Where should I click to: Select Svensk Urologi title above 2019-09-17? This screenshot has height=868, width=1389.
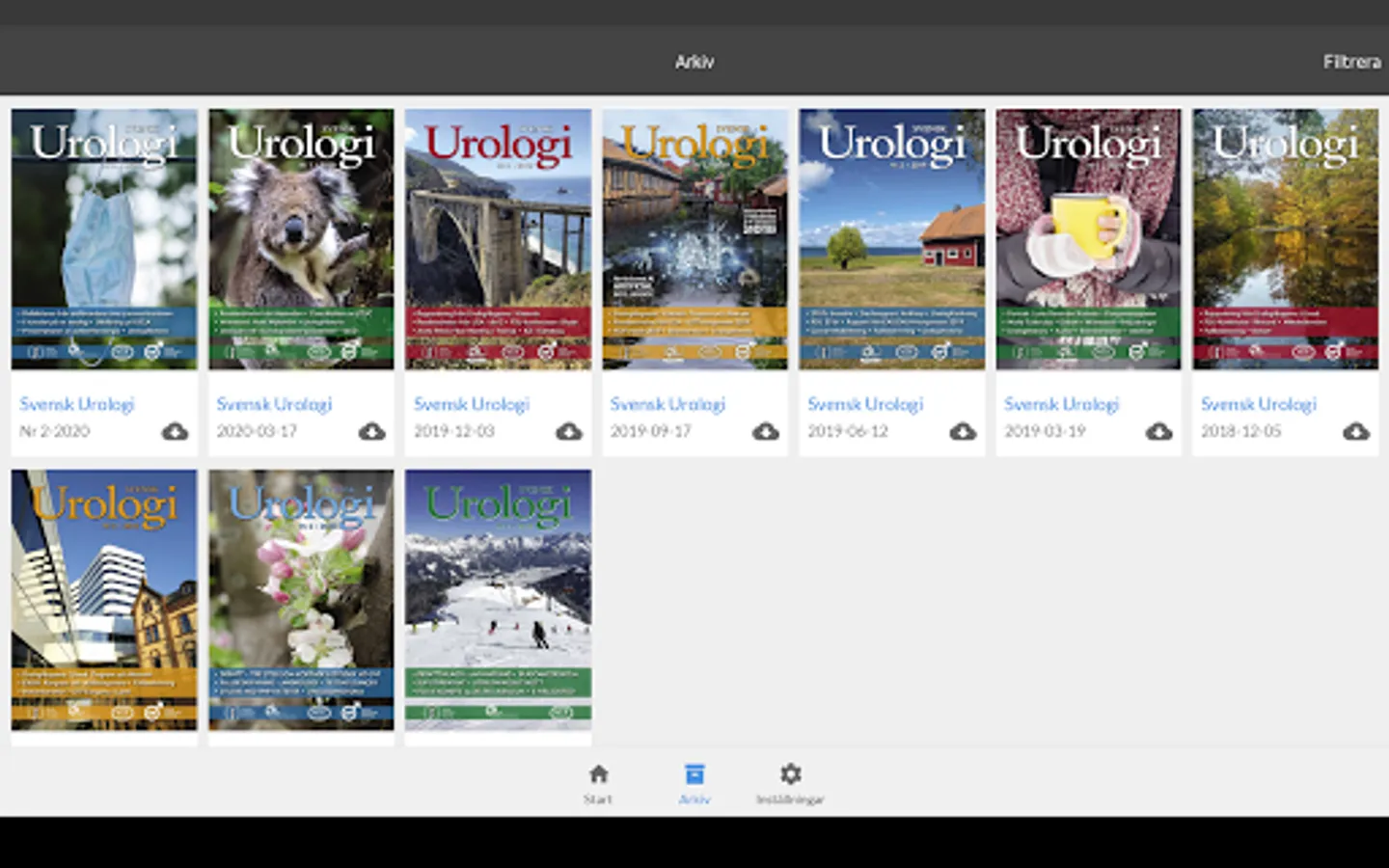[667, 404]
